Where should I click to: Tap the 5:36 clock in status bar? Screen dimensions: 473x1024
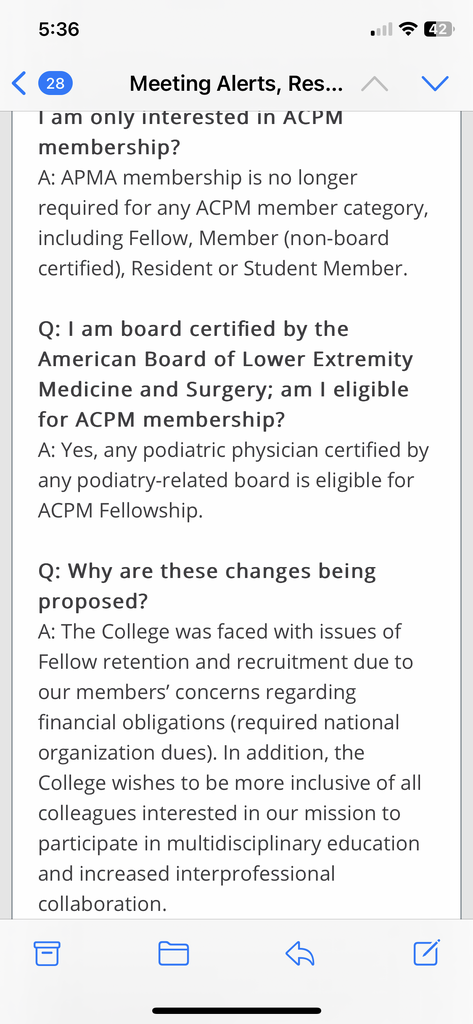[x=59, y=29]
